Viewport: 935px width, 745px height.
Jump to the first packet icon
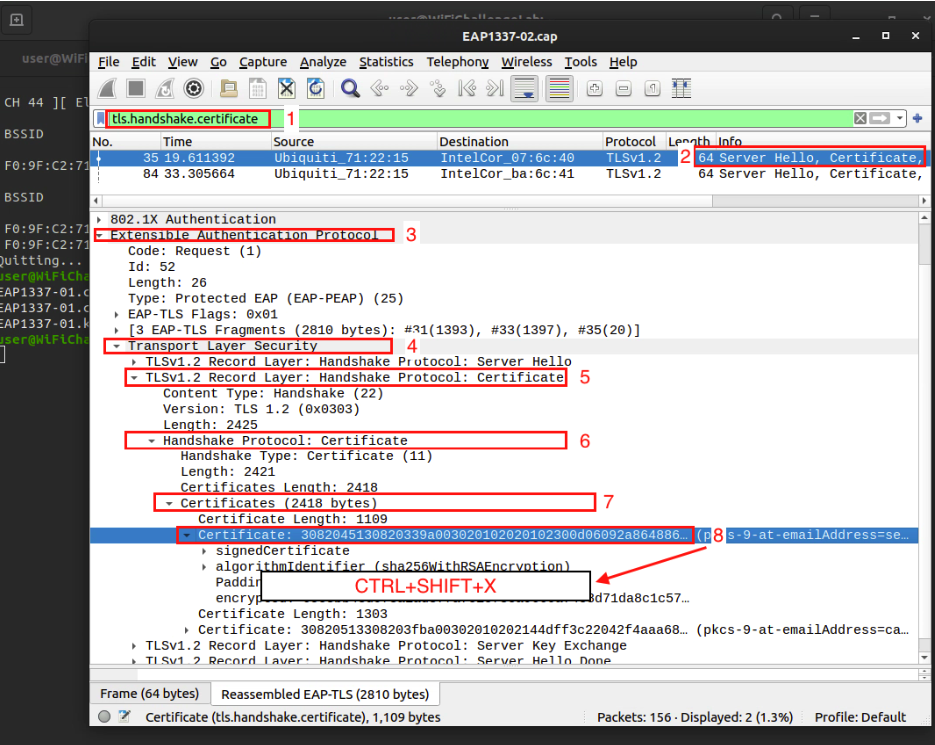tap(467, 89)
